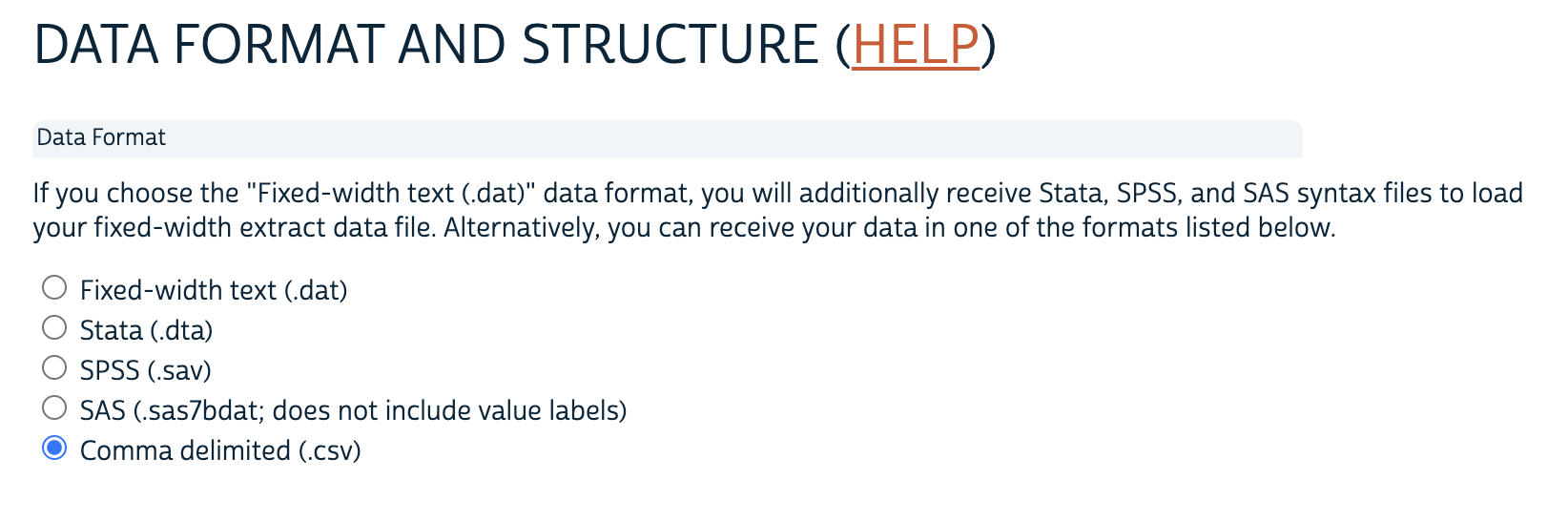This screenshot has height=521, width=1568.
Task: Click the word 'STRUCTURE' in the title
Action: click(x=670, y=45)
